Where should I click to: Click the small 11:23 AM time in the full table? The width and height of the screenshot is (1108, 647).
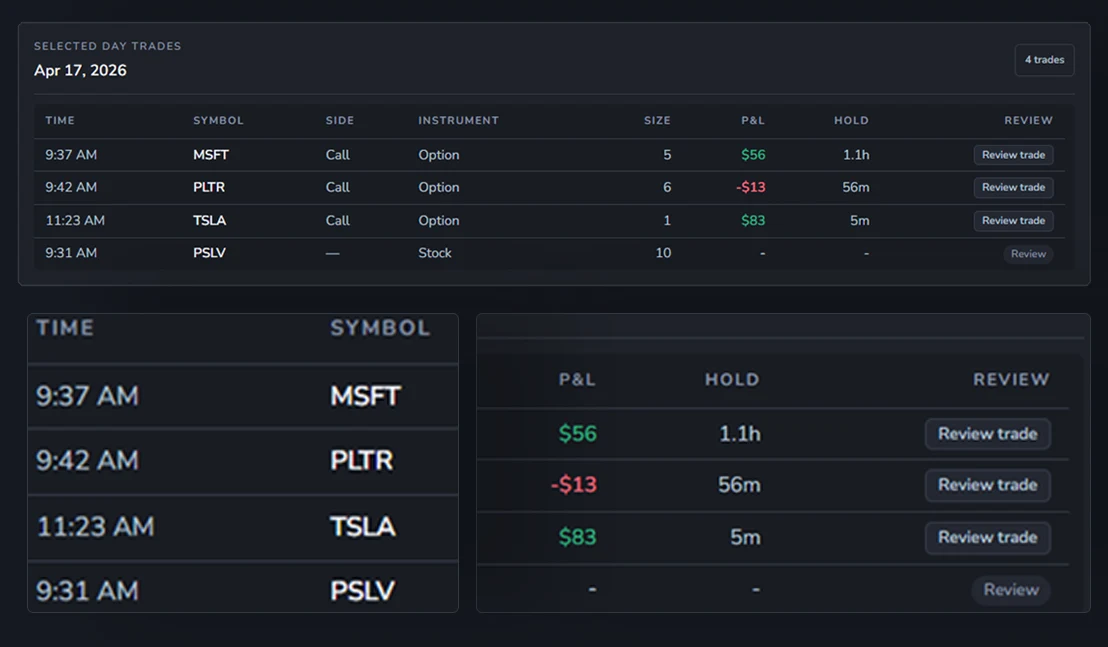[75, 220]
